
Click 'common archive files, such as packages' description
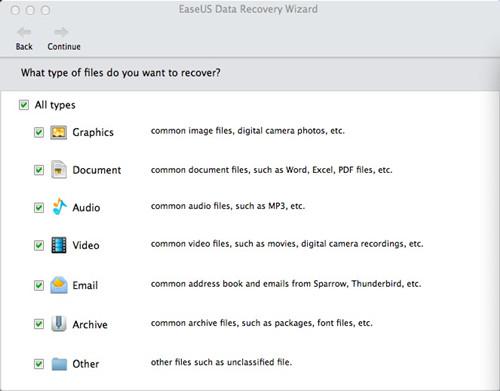(x=262, y=323)
